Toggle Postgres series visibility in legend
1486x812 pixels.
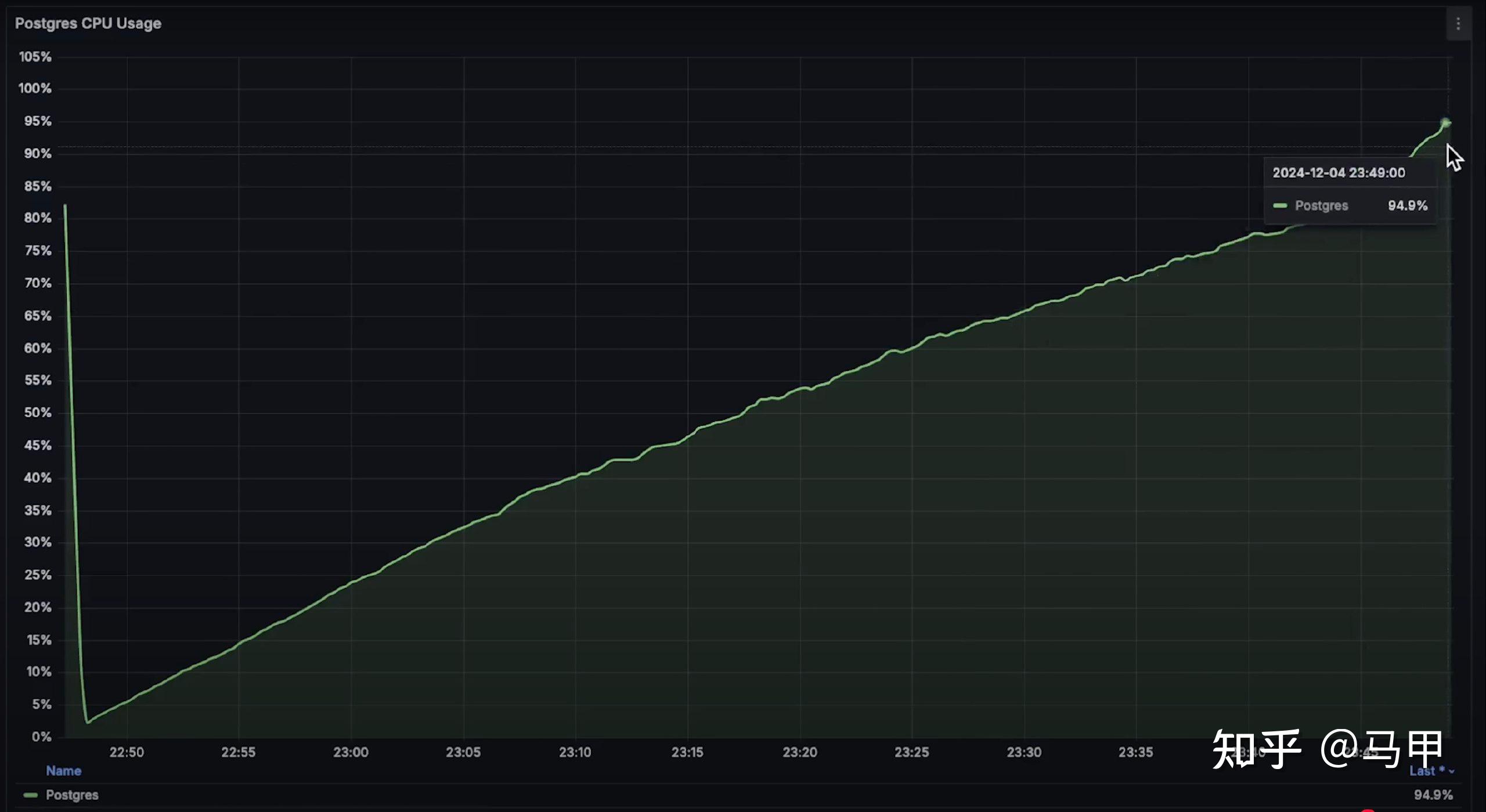72,795
